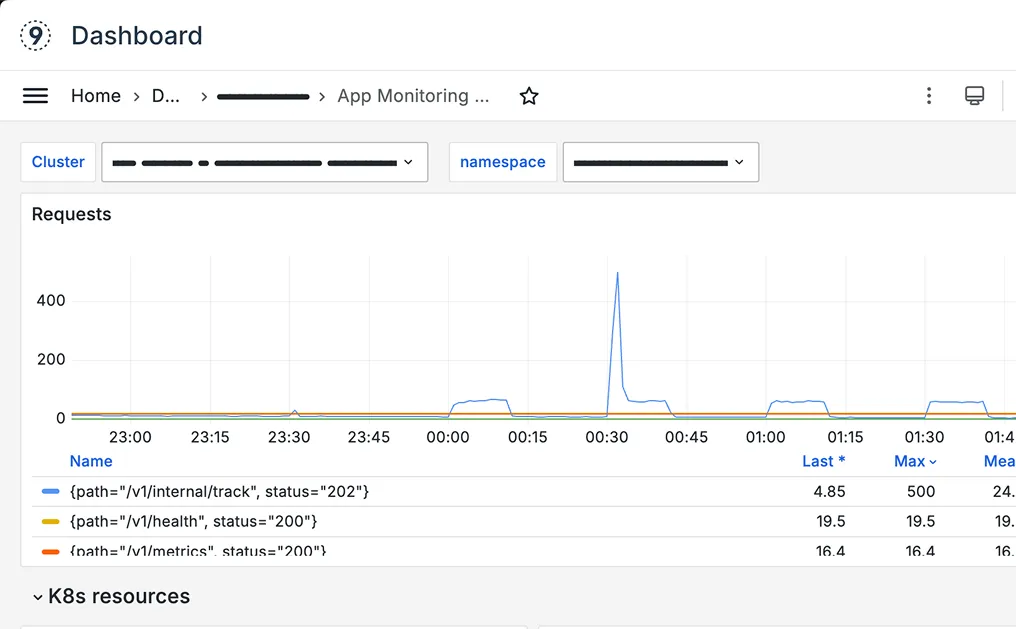The height and width of the screenshot is (629, 1016).
Task: Collapse the K8s resources section
Action: (x=38, y=597)
